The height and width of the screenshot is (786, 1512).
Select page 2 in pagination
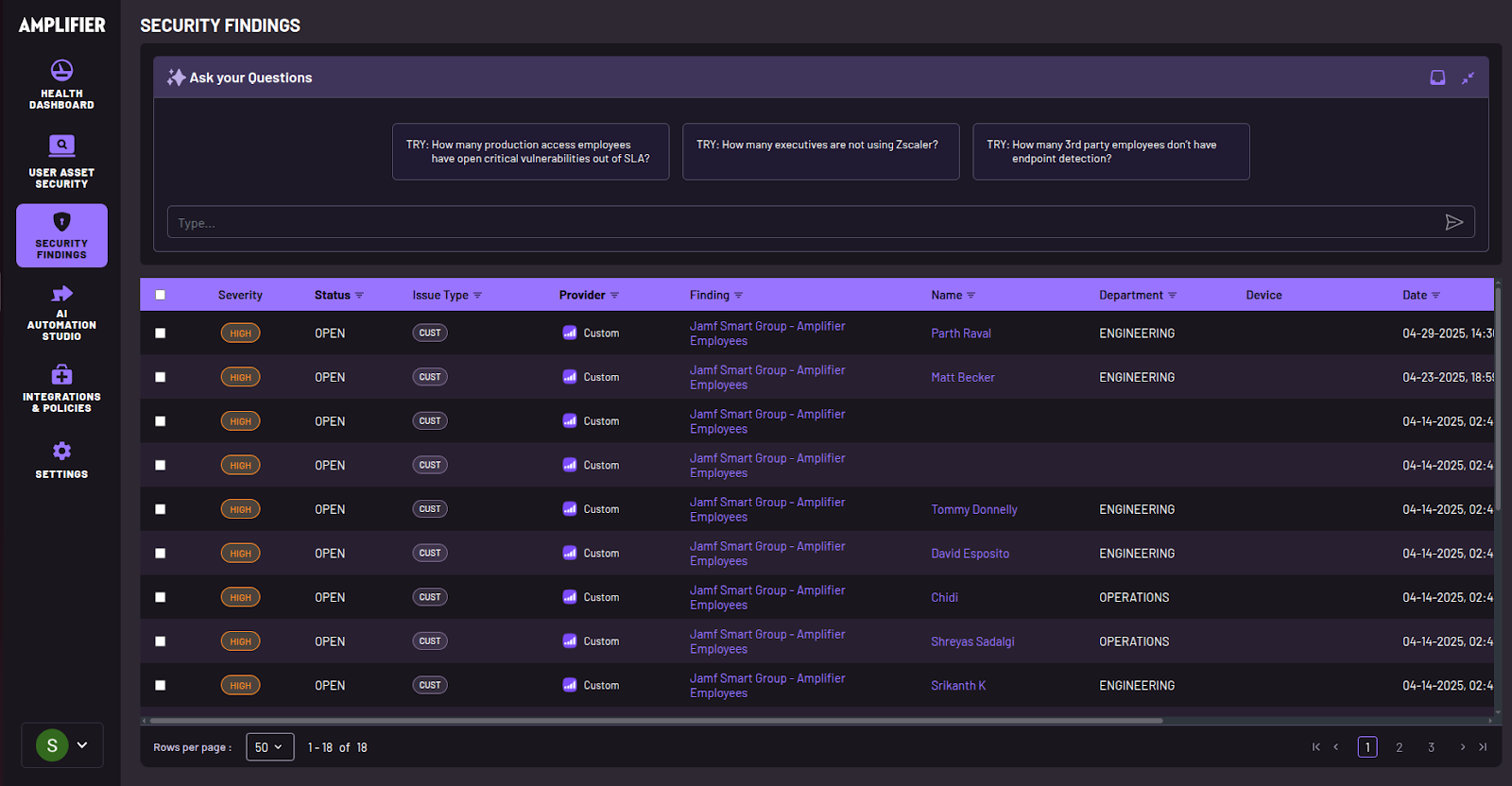pyautogui.click(x=1400, y=747)
